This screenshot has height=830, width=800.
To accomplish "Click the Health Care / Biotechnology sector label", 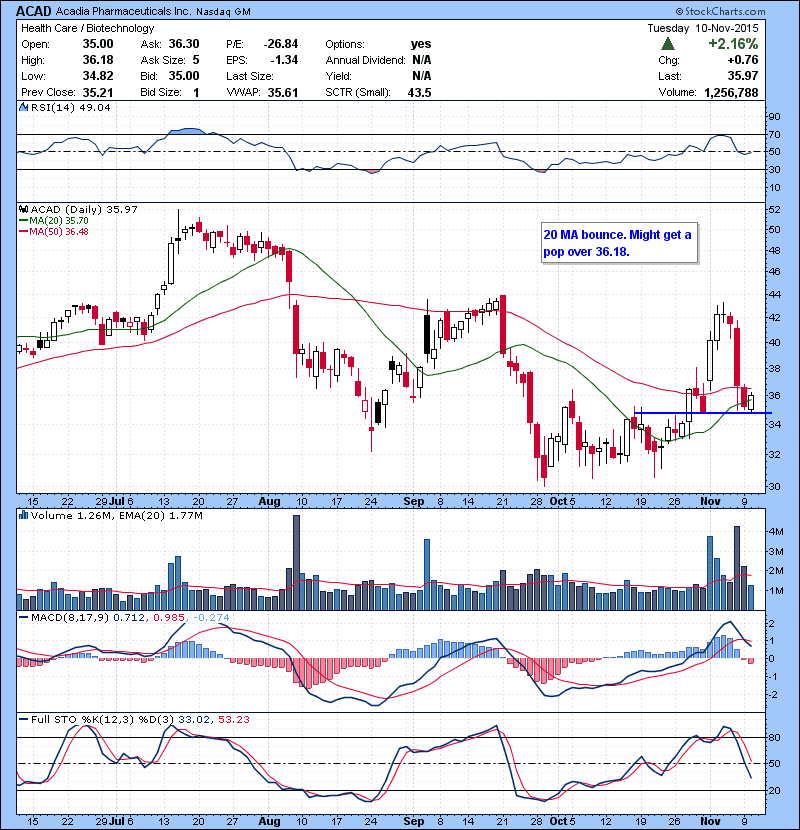I will (88, 28).
